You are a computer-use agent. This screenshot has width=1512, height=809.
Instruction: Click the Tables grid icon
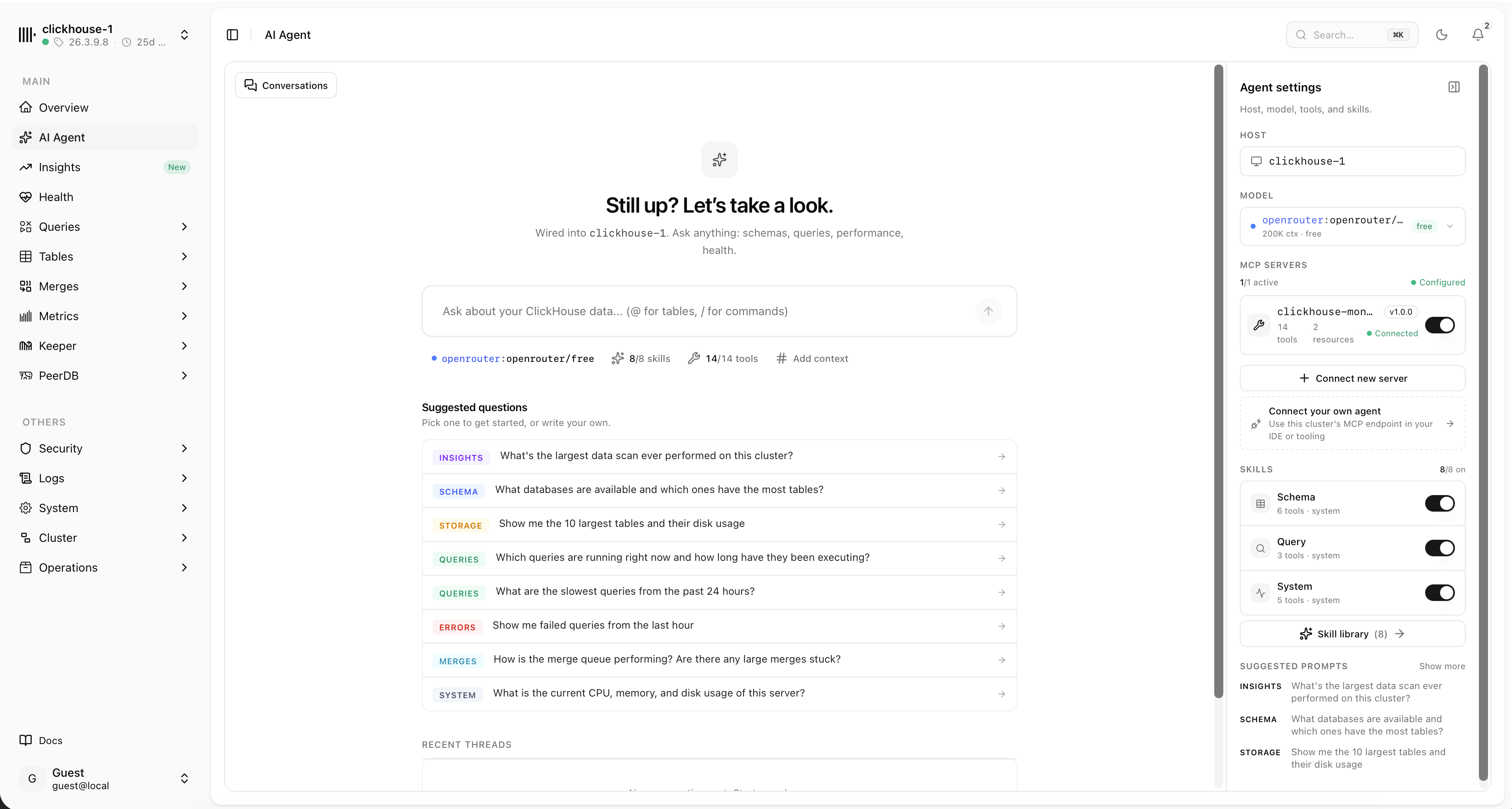tap(25, 256)
